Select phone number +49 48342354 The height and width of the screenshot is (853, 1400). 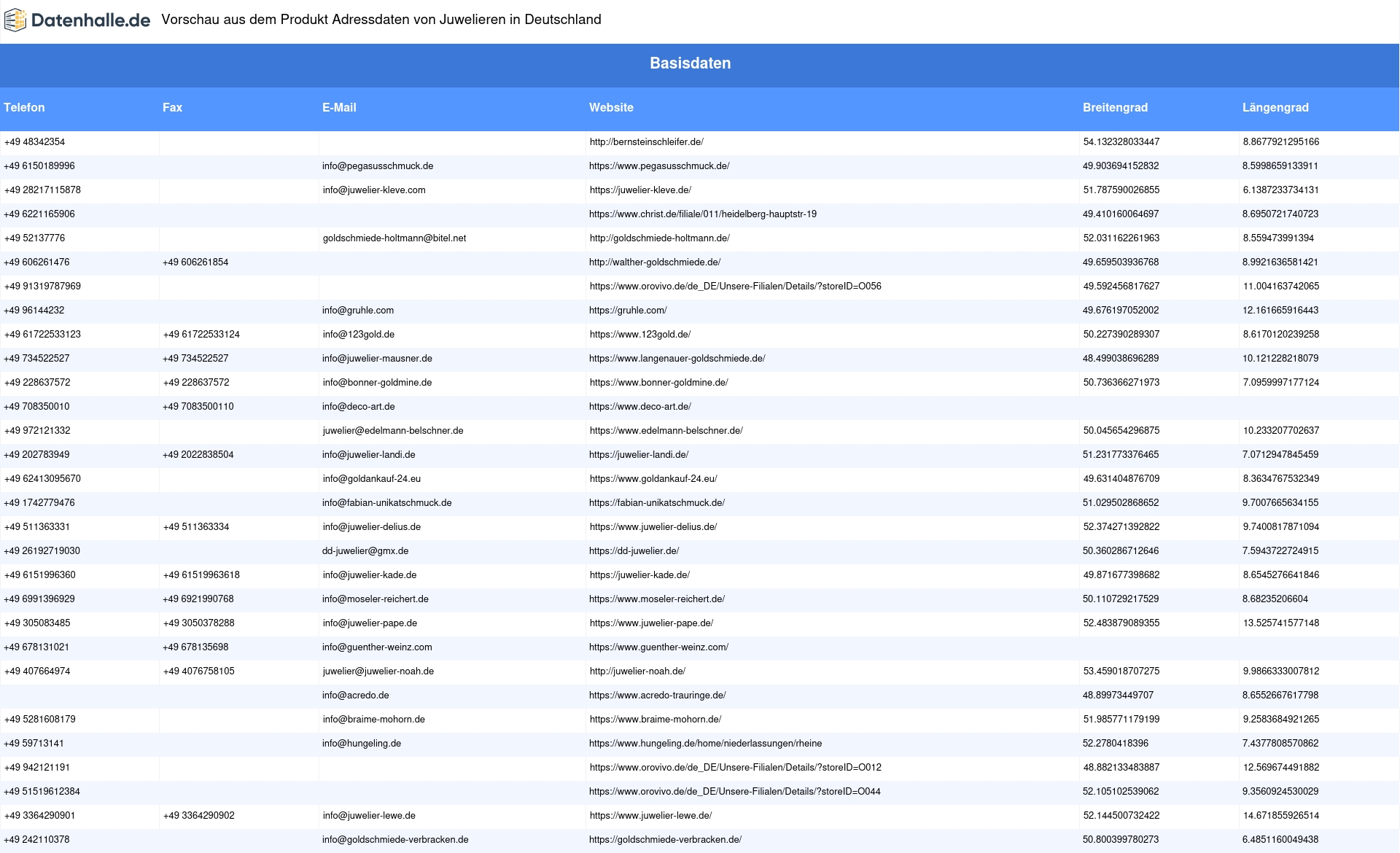tap(34, 142)
